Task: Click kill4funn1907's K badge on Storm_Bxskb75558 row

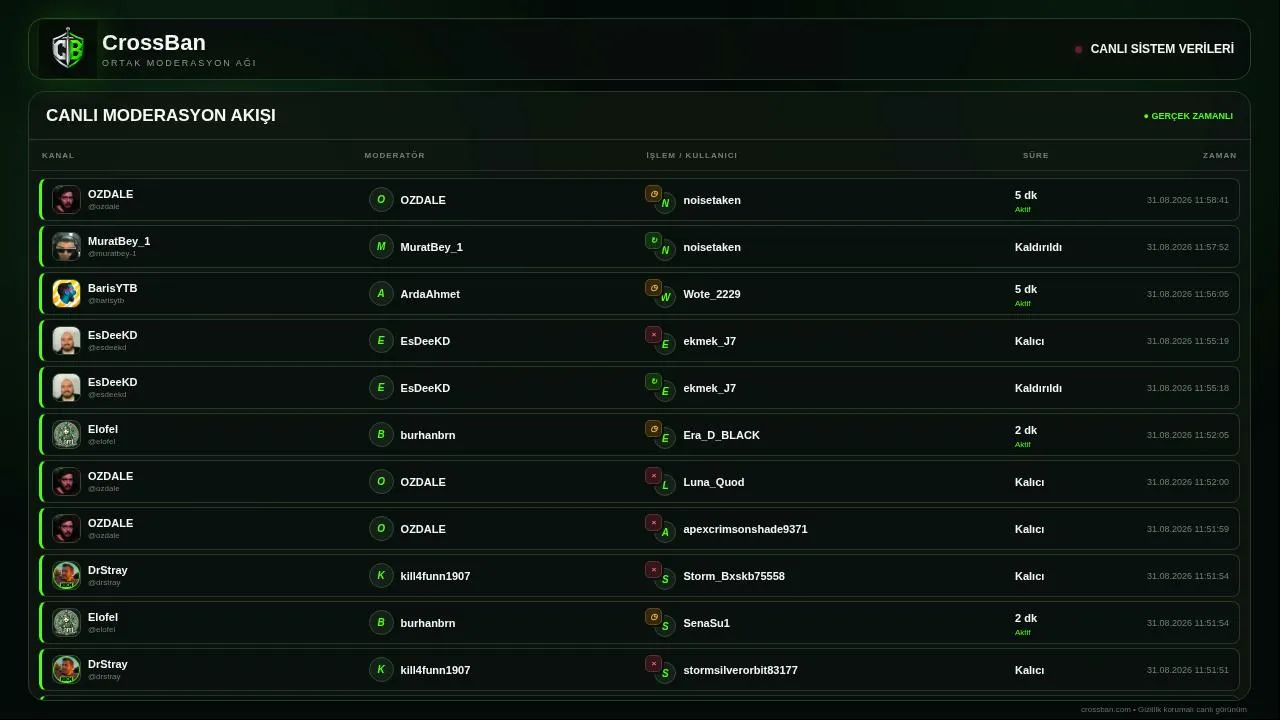Action: pos(381,575)
